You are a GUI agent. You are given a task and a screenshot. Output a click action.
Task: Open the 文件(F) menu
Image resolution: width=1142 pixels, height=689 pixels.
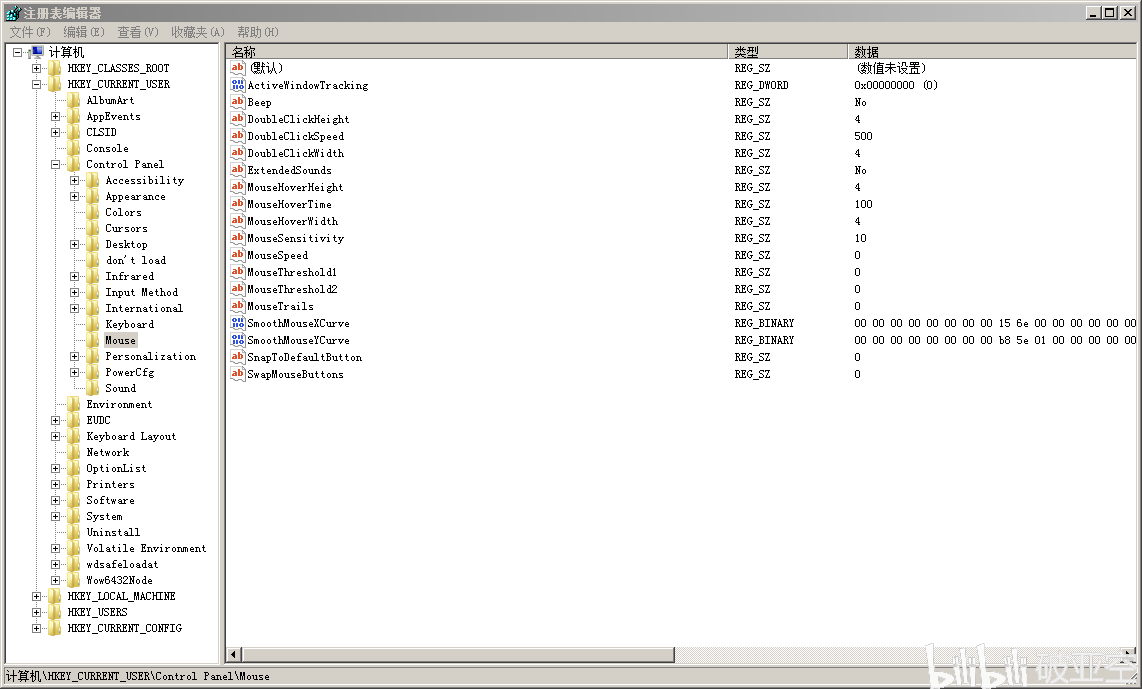click(x=30, y=32)
